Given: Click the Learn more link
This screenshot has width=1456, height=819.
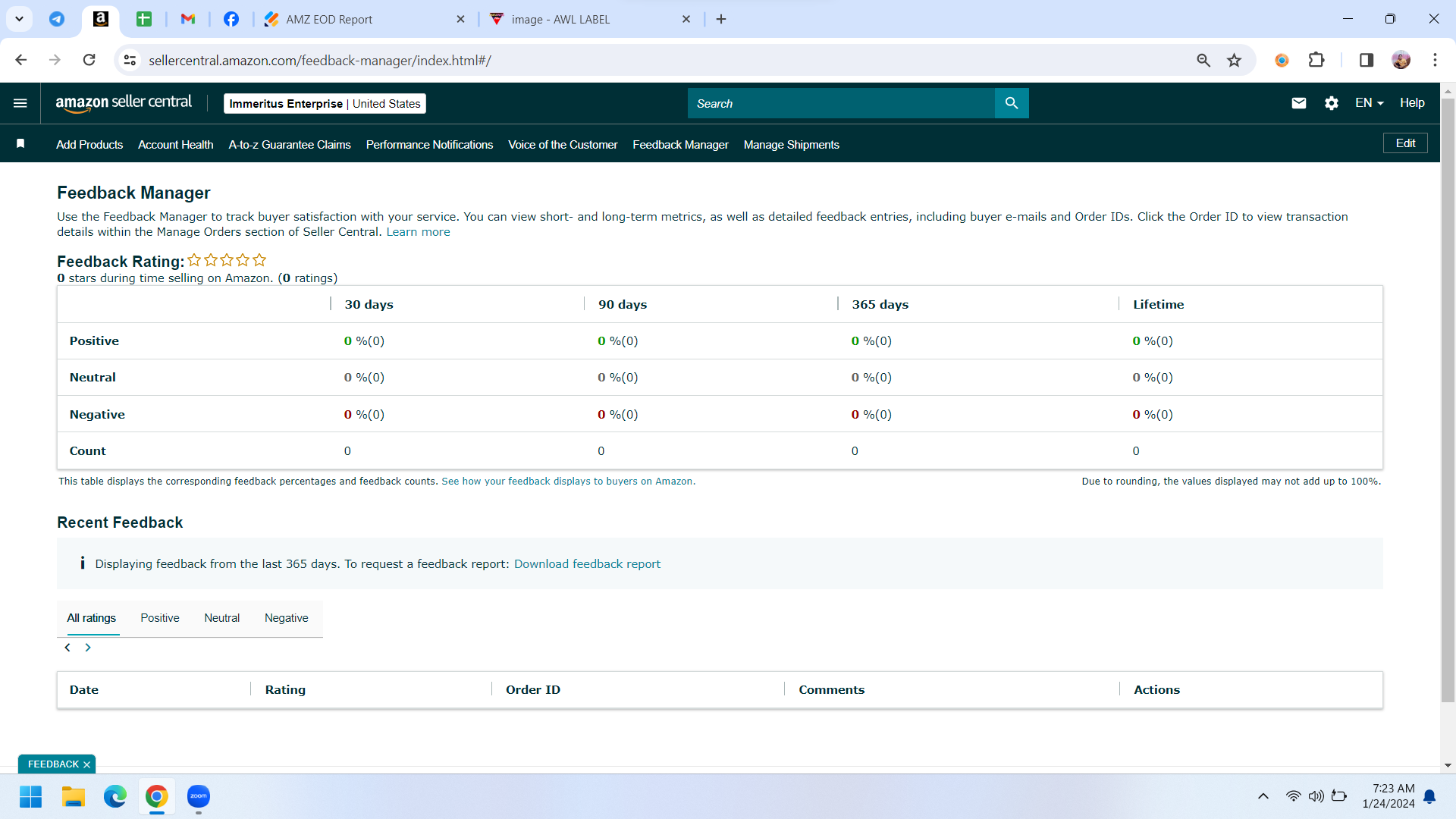Looking at the screenshot, I should [x=418, y=232].
